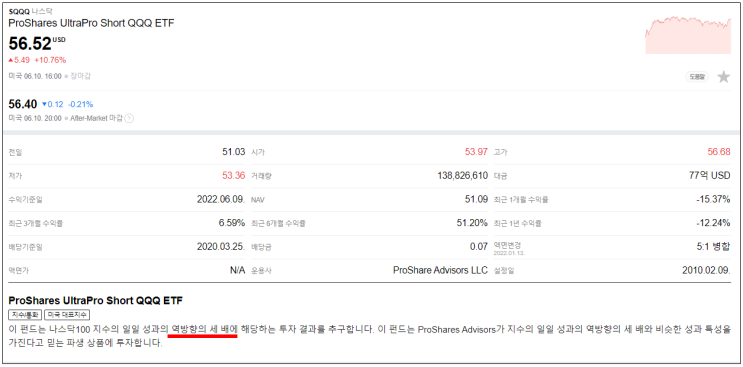Click the 배당기준일 value 2020.03.25.
This screenshot has height=367, width=743.
tap(221, 247)
